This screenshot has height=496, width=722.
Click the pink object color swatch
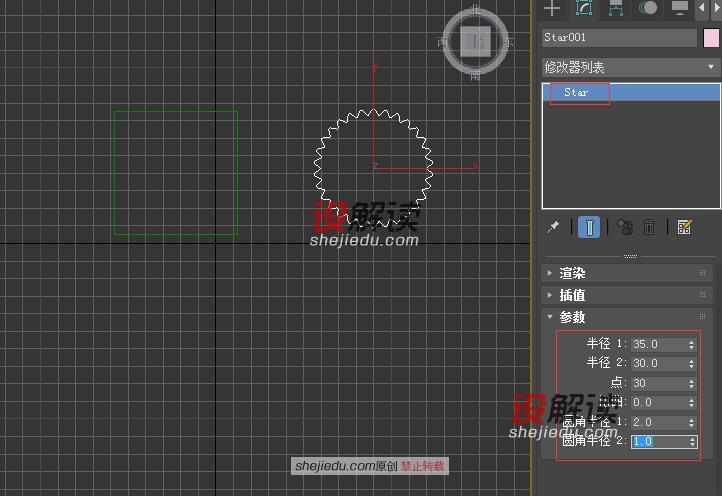711,38
